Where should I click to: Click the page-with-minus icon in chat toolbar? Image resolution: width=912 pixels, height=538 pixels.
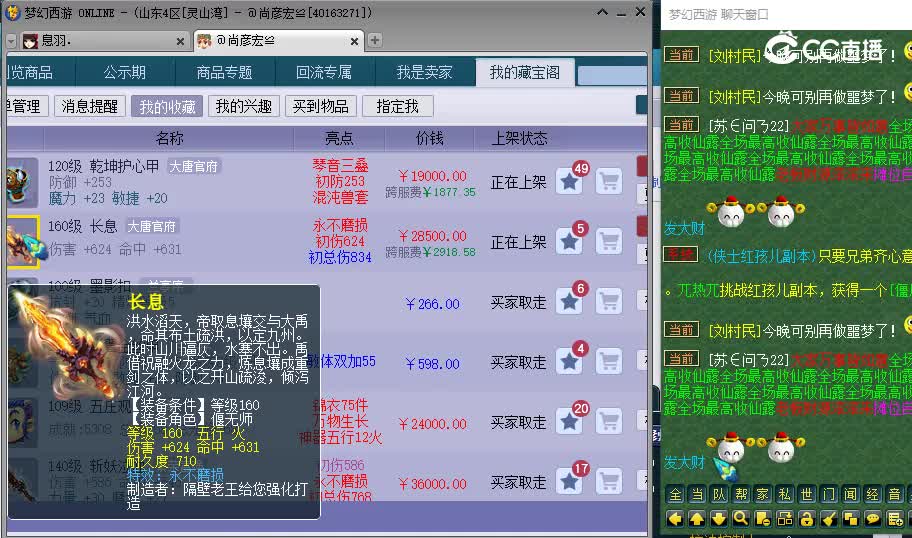[x=763, y=518]
